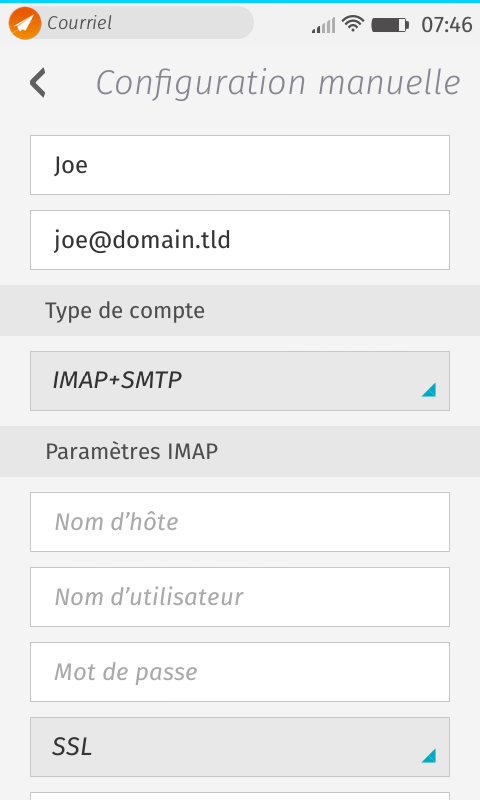This screenshot has height=800, width=480.
Task: Tap the Paramètres IMAP section header
Action: click(240, 452)
